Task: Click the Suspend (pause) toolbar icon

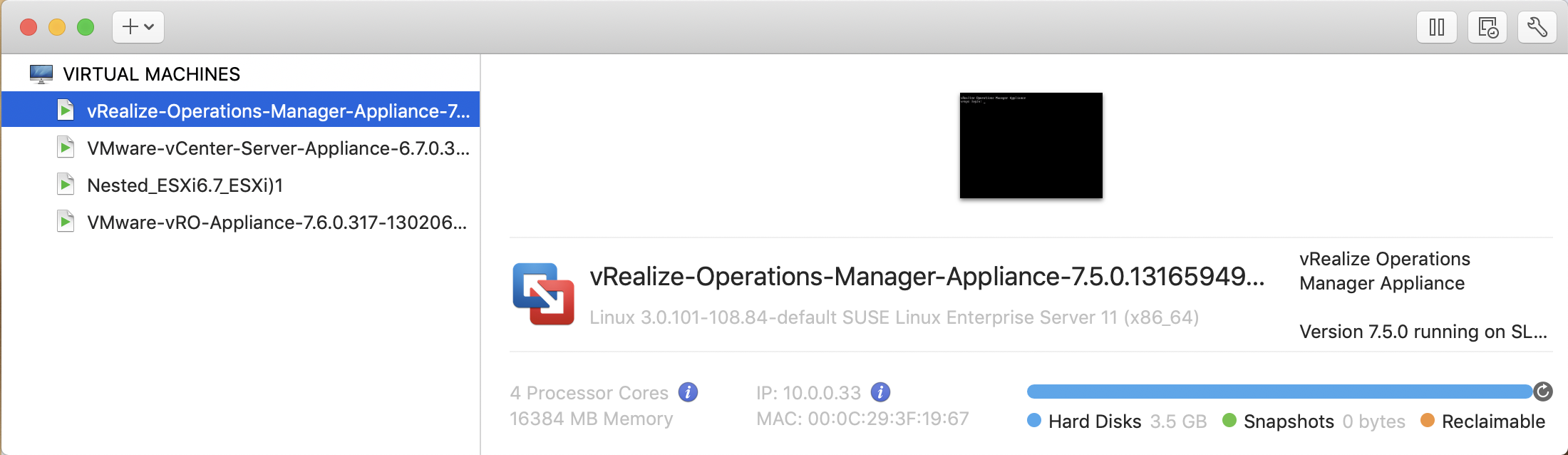Action: [1437, 28]
